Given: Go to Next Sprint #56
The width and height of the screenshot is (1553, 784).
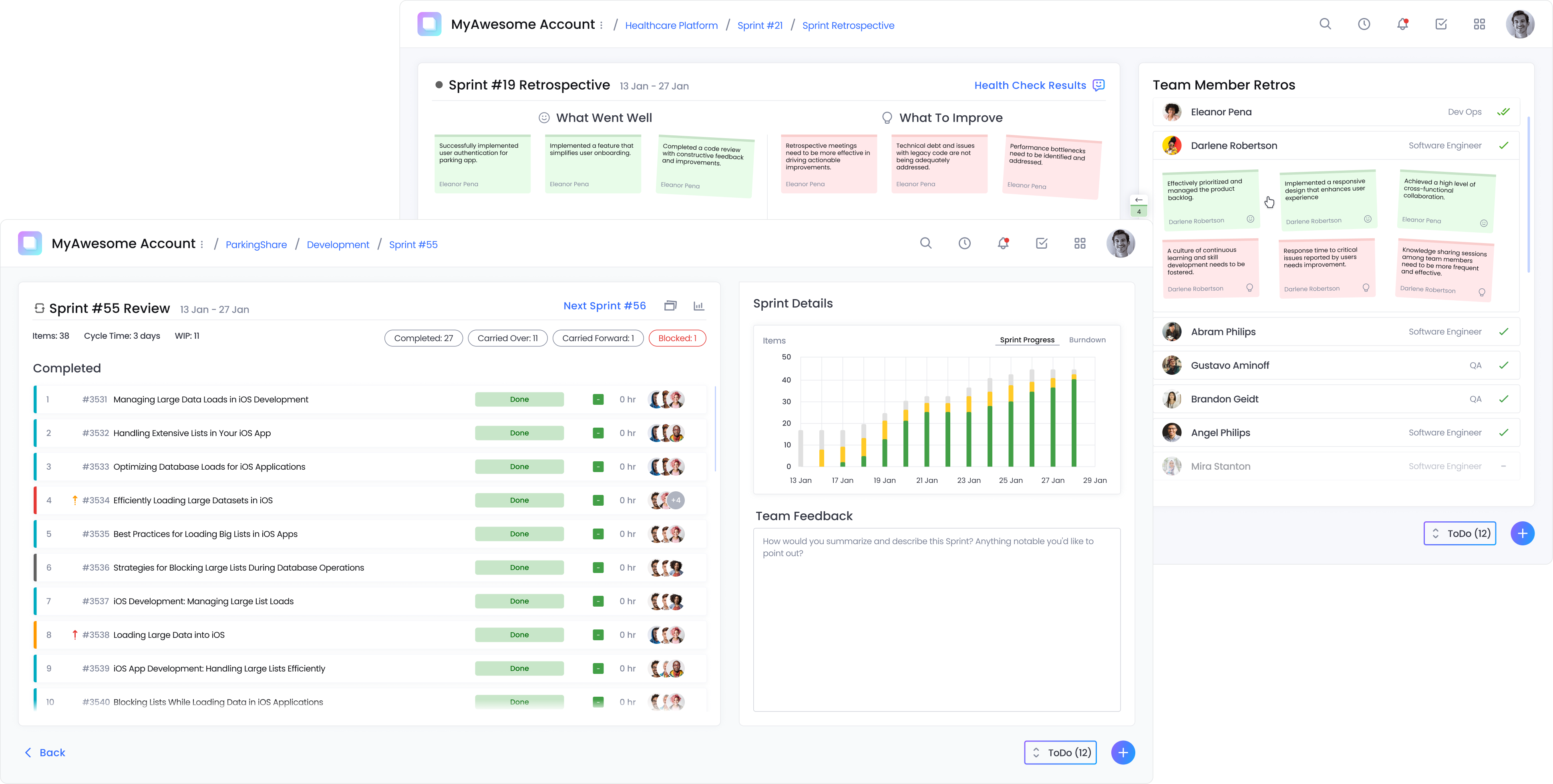Looking at the screenshot, I should click(604, 306).
